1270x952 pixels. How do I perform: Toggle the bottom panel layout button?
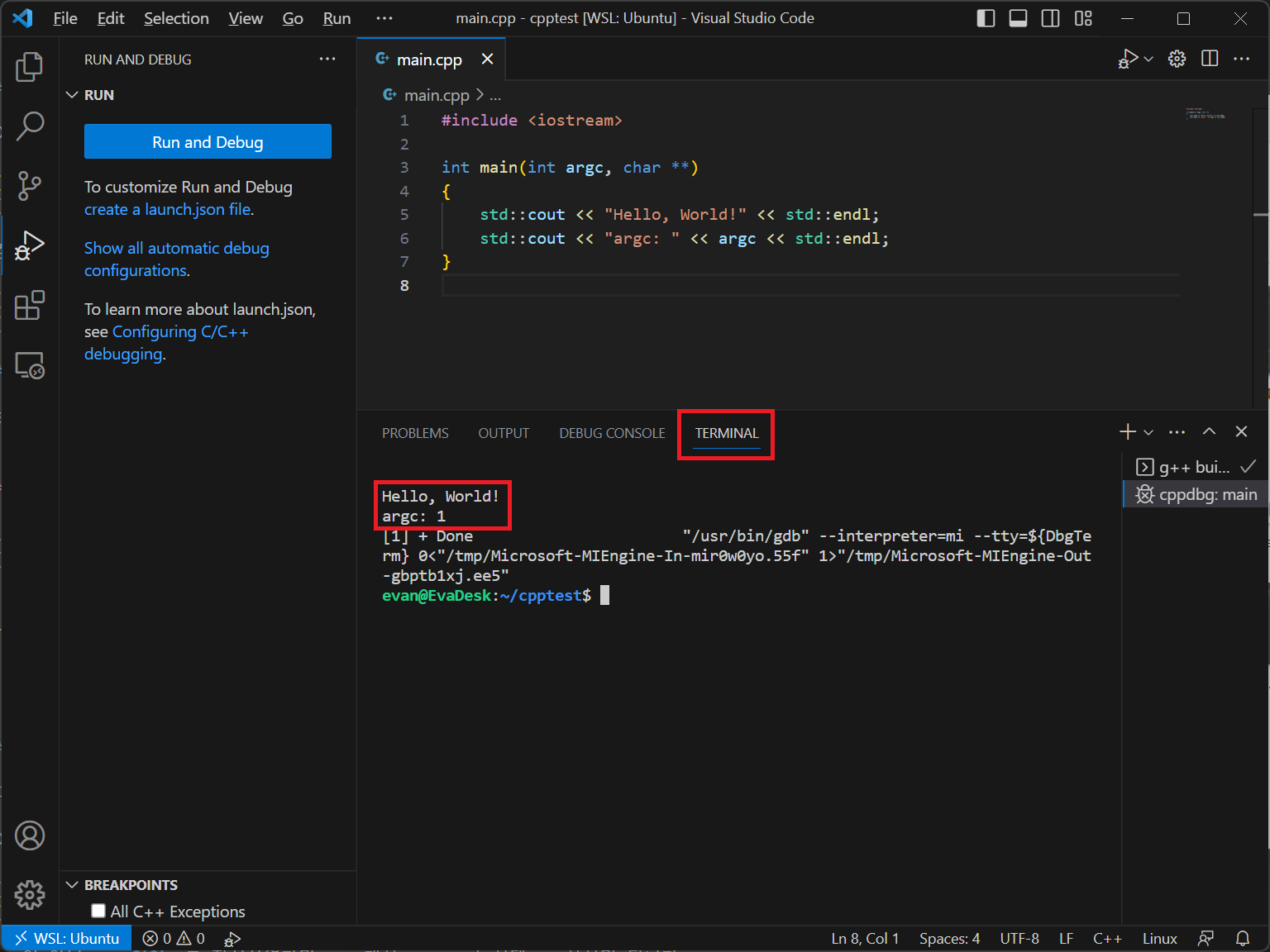point(1018,18)
